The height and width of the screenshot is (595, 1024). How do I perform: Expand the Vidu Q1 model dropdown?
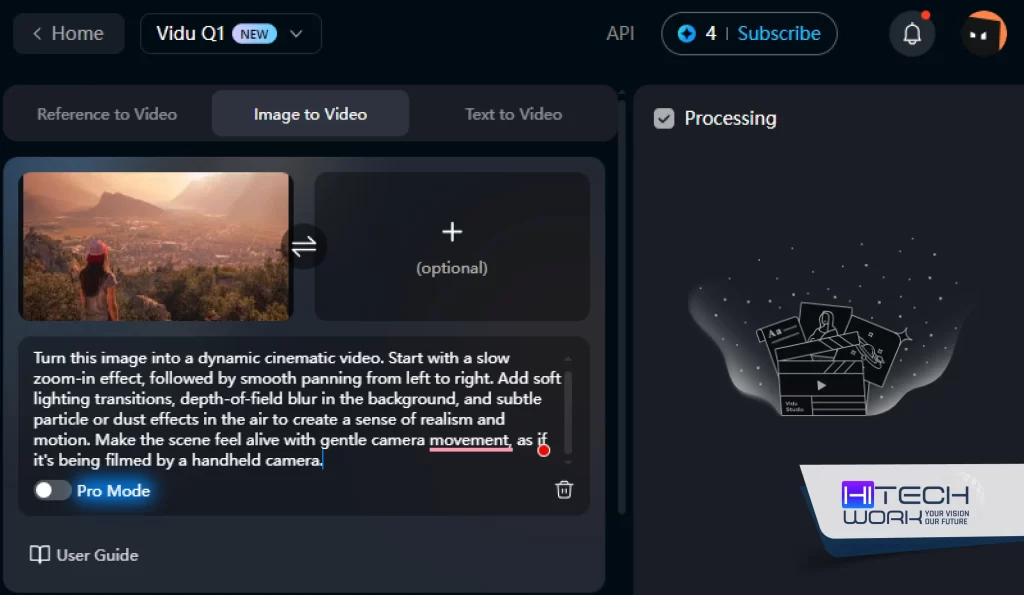[296, 34]
